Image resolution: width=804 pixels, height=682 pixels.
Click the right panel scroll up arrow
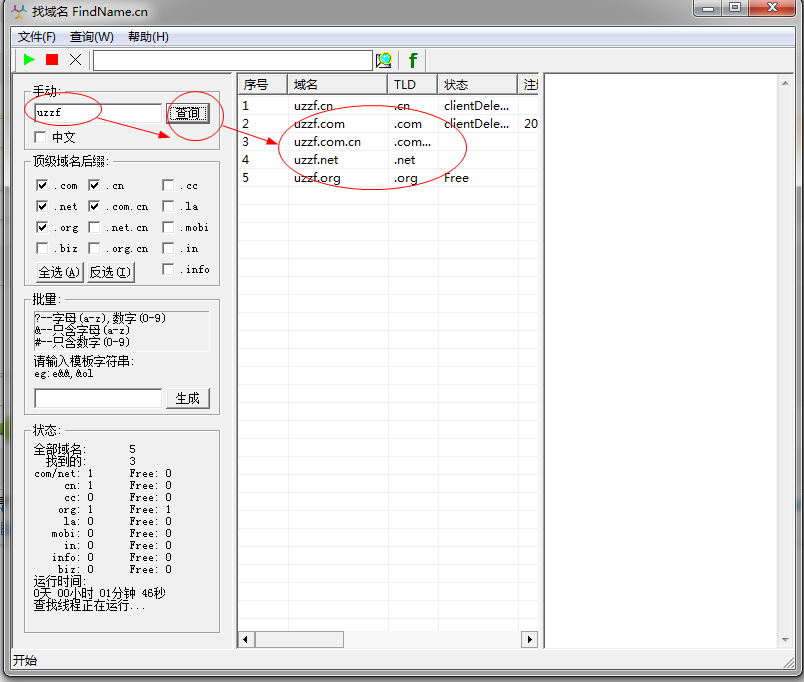(785, 83)
